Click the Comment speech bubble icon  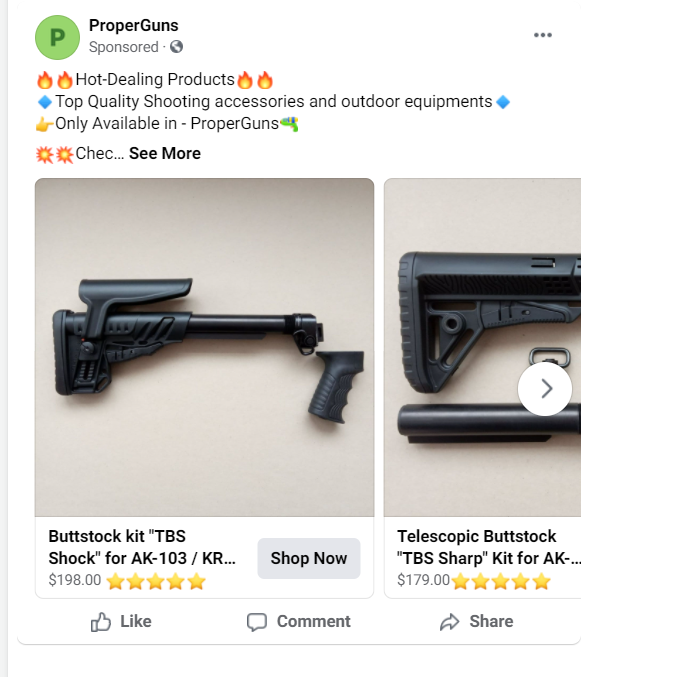(257, 622)
